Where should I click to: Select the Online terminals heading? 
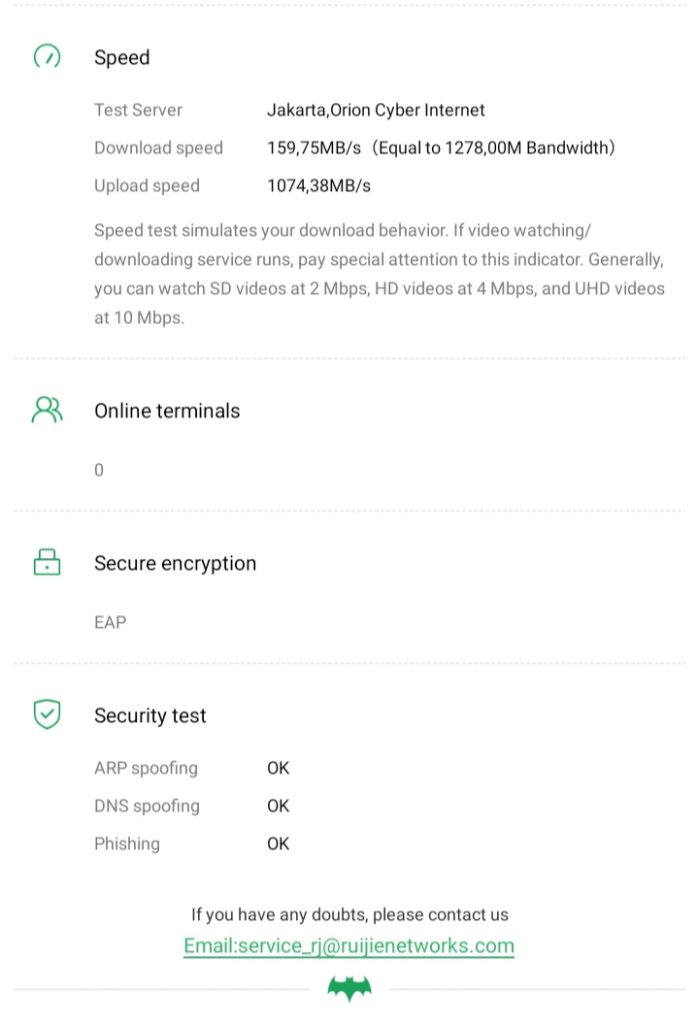pos(167,411)
